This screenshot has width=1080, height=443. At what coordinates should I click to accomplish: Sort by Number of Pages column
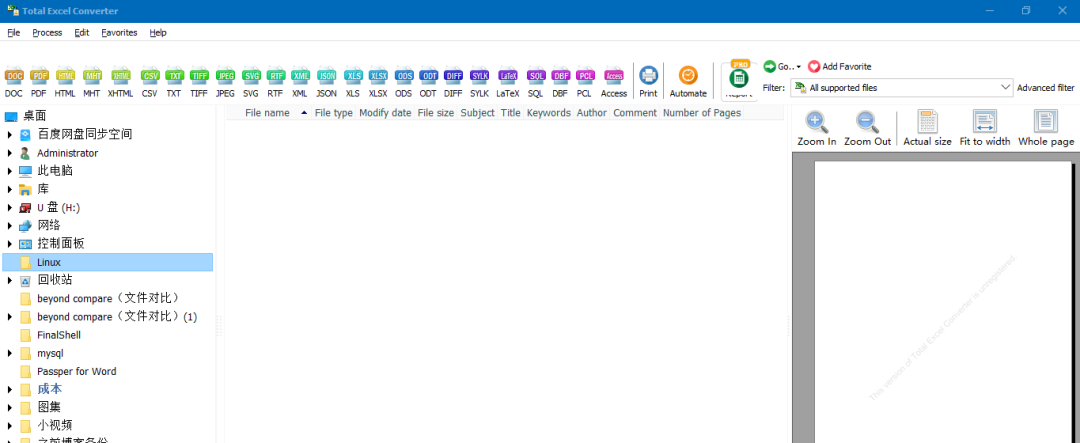point(702,113)
